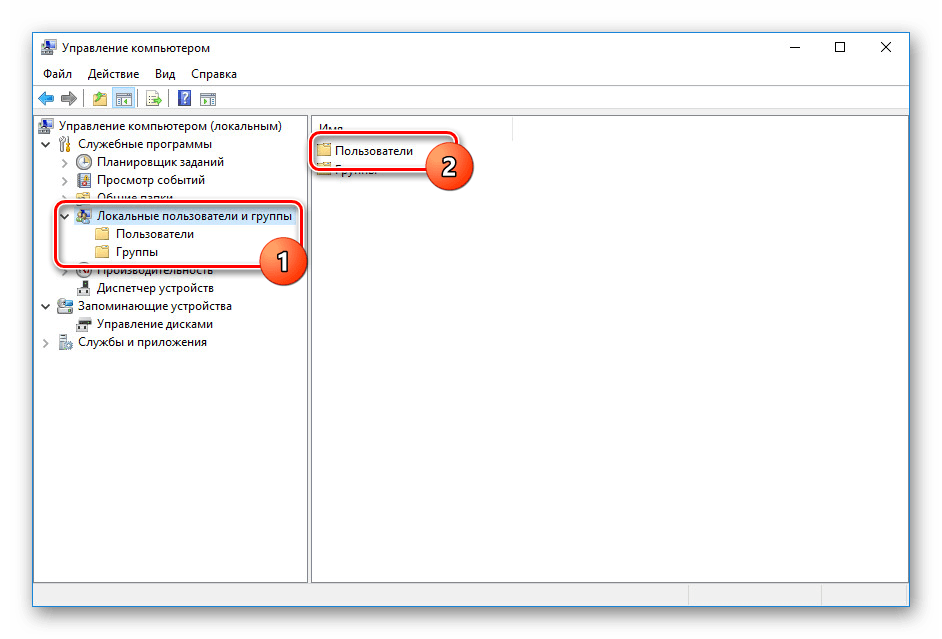Screen dimensions: 942x639
Task: Click the Back arrow toolbar icon
Action: tap(46, 98)
